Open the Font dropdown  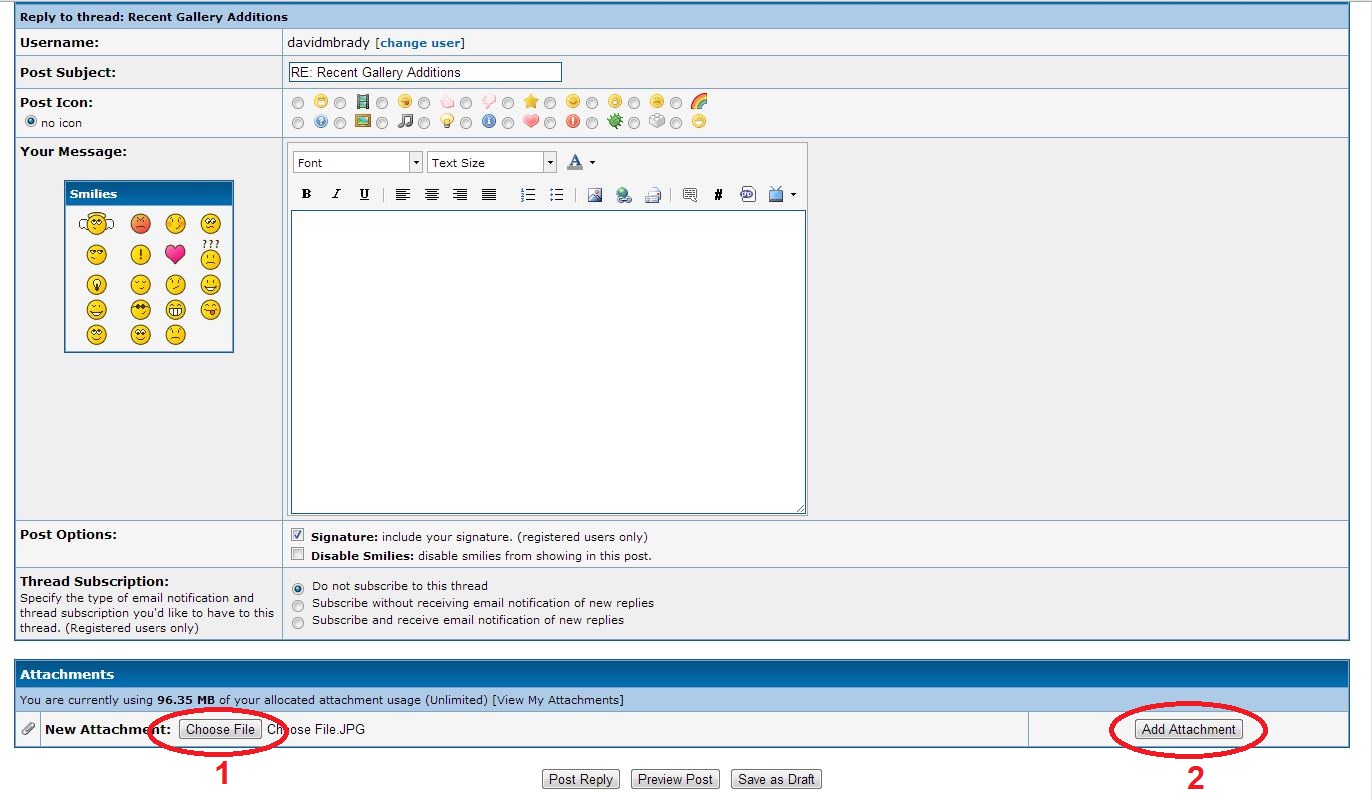(358, 162)
